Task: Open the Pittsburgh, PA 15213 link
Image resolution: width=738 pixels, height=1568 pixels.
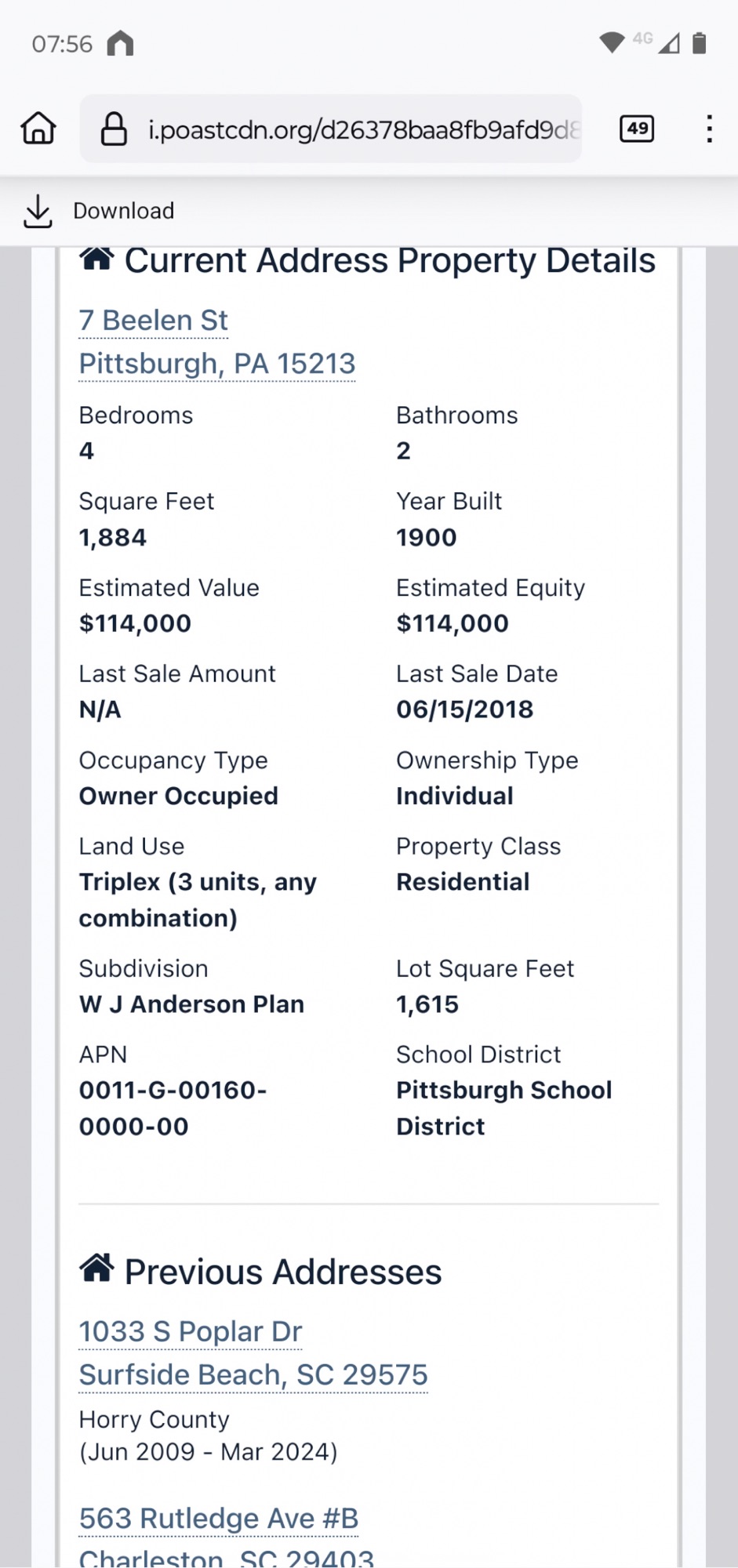Action: [x=217, y=364]
